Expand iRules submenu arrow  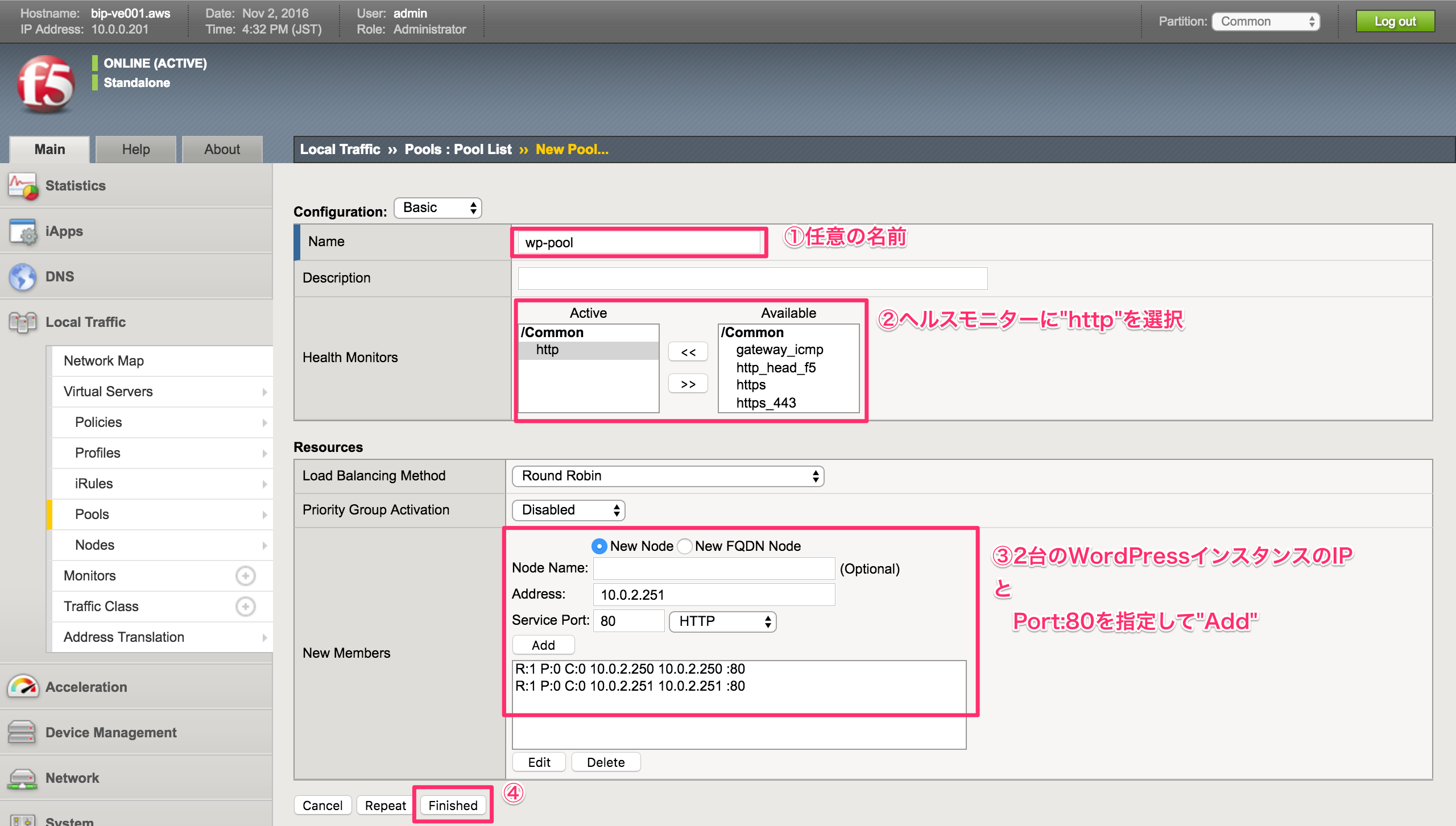[x=264, y=484]
